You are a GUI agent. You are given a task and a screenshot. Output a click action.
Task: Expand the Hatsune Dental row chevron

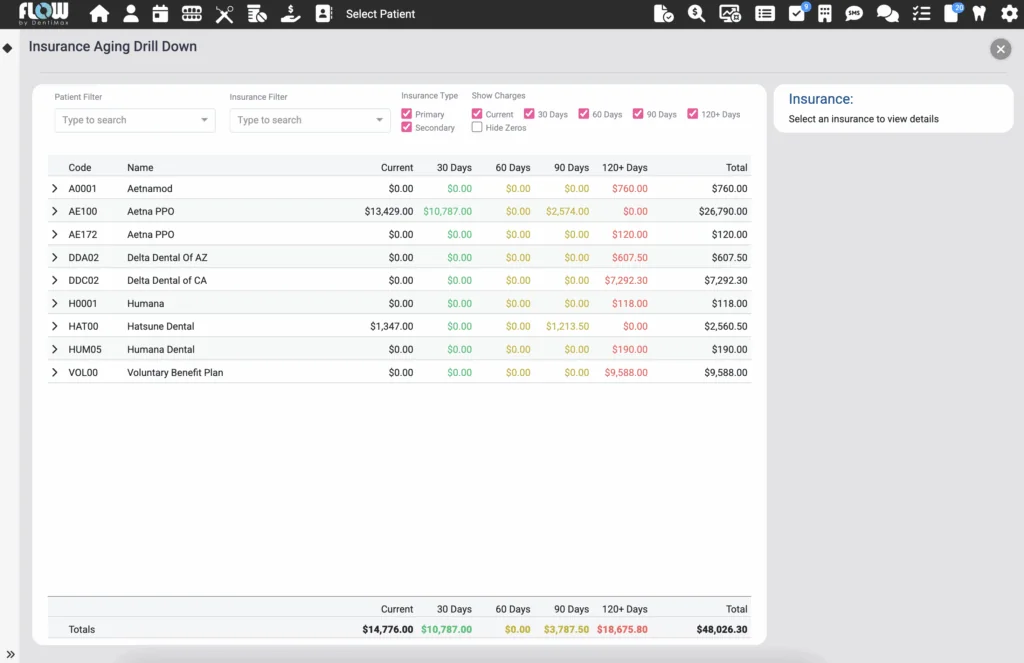[55, 327]
